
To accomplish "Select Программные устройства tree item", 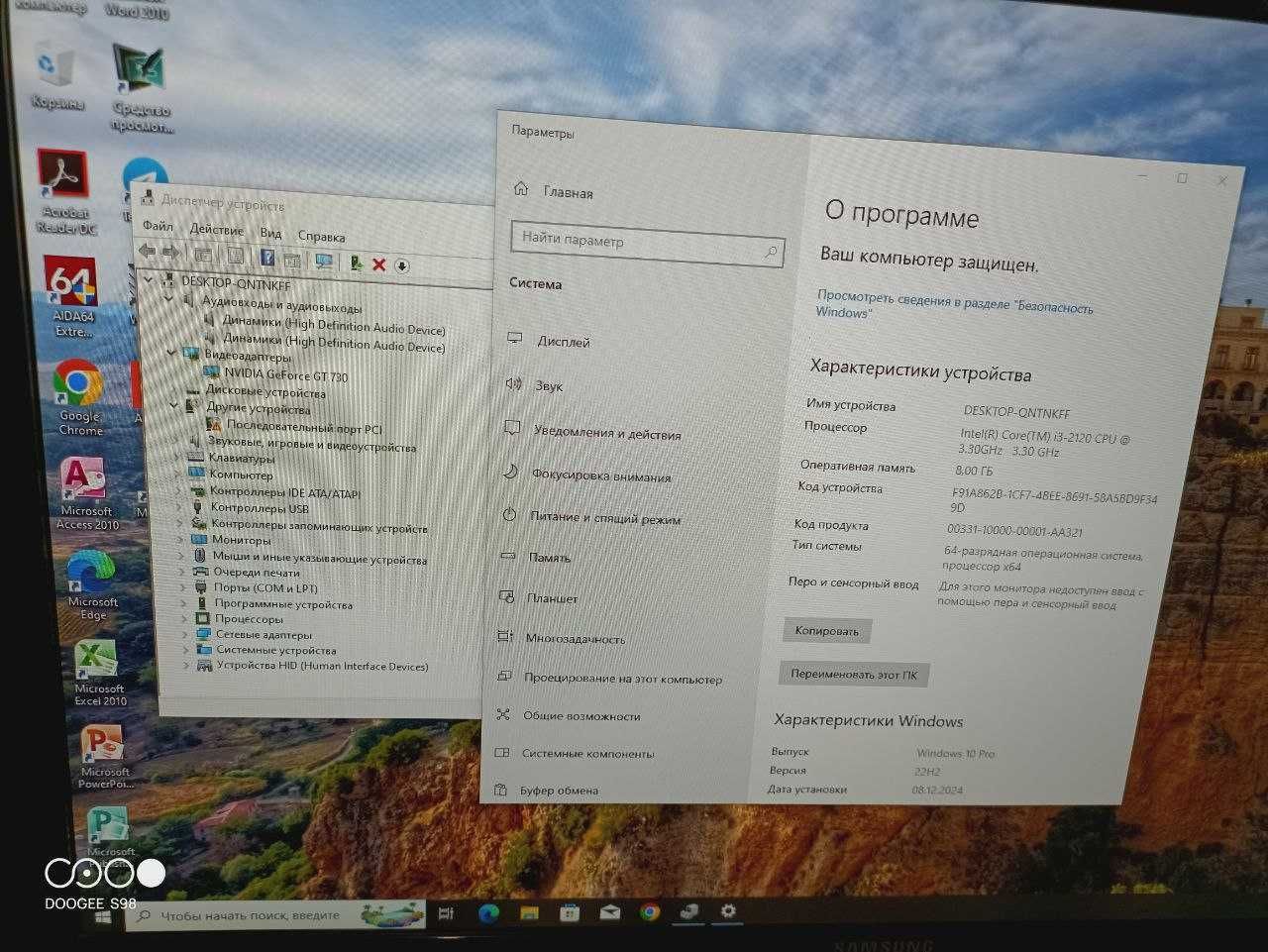I will 282,604.
